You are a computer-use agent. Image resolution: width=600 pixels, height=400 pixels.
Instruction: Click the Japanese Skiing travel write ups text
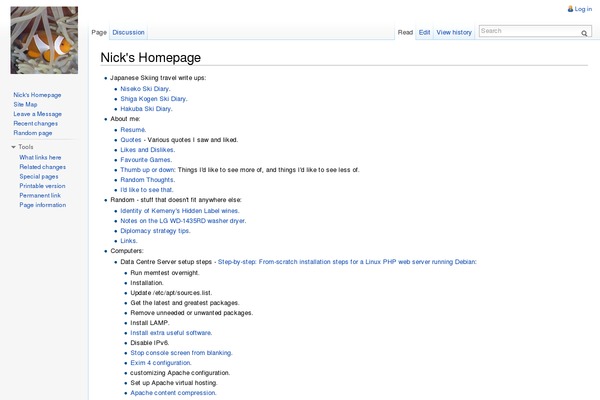pyautogui.click(x=158, y=78)
